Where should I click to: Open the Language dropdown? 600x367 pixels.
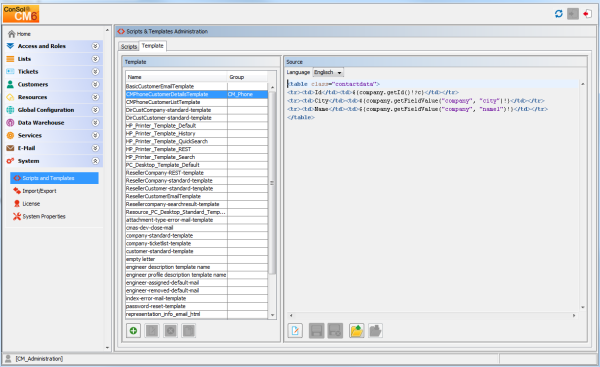pyautogui.click(x=328, y=72)
